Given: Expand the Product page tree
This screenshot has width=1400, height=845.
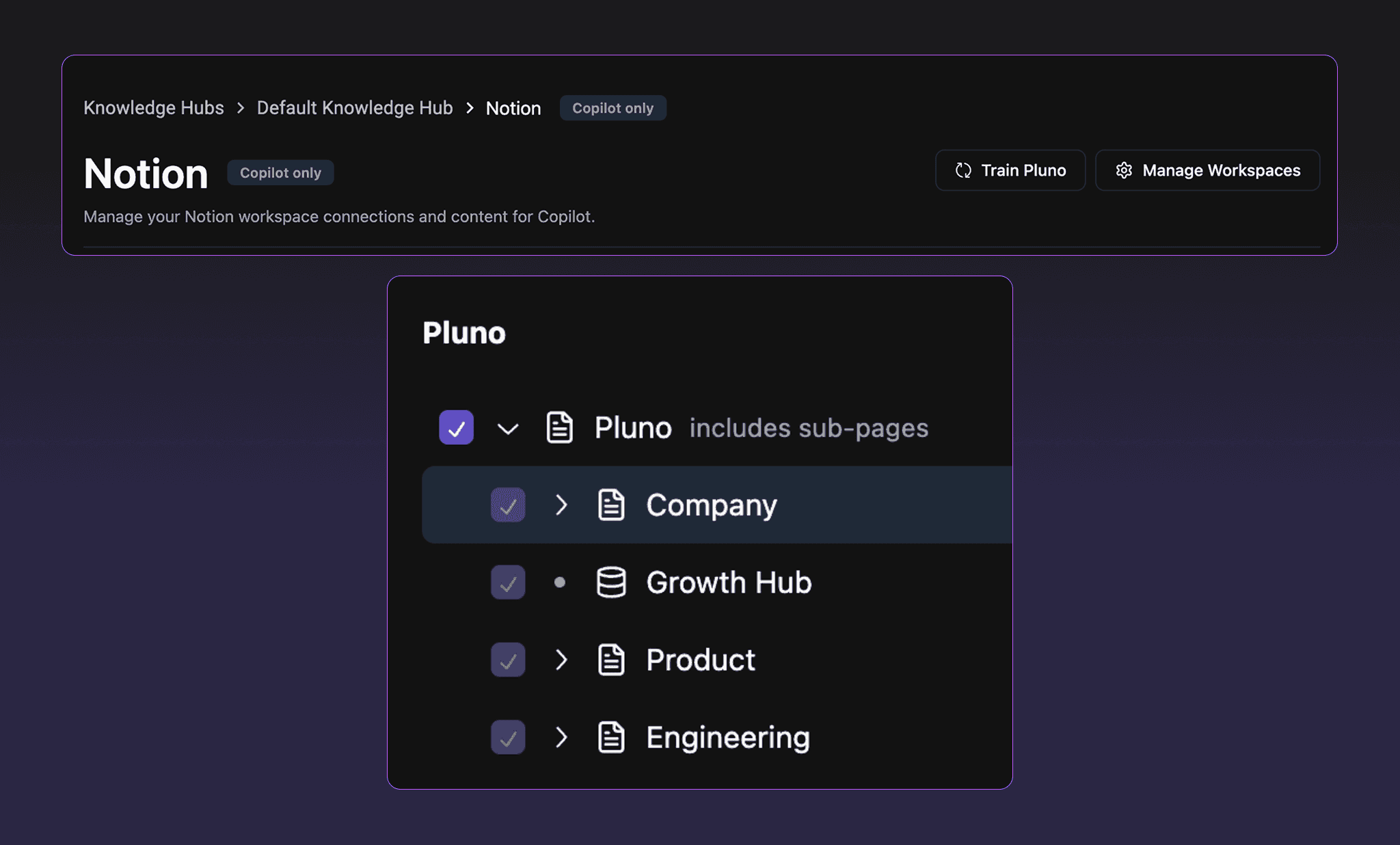Looking at the screenshot, I should pos(562,660).
